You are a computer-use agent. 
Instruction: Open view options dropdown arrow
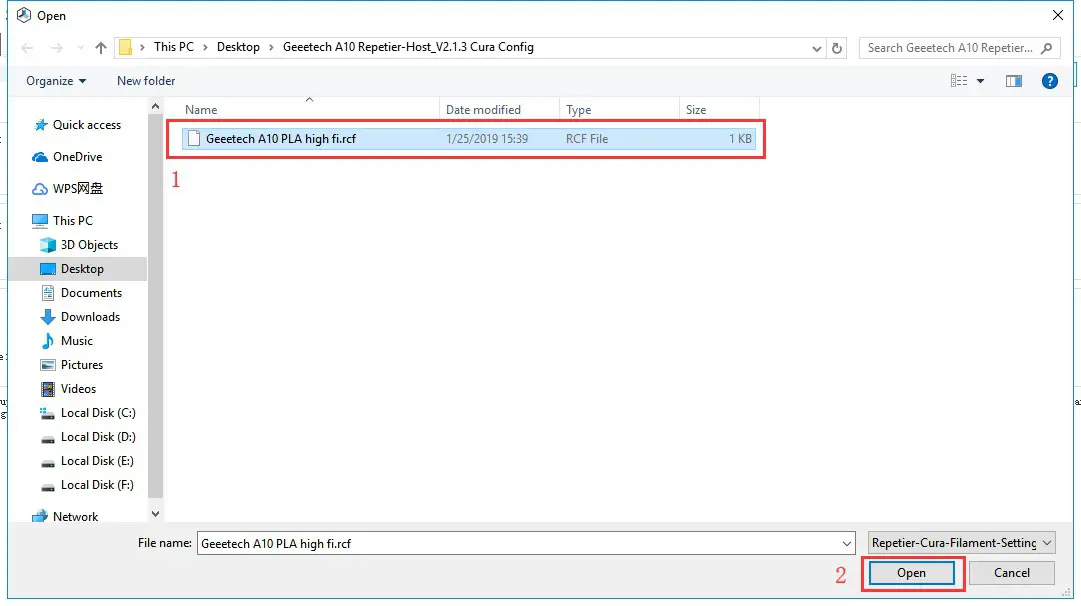[x=980, y=81]
